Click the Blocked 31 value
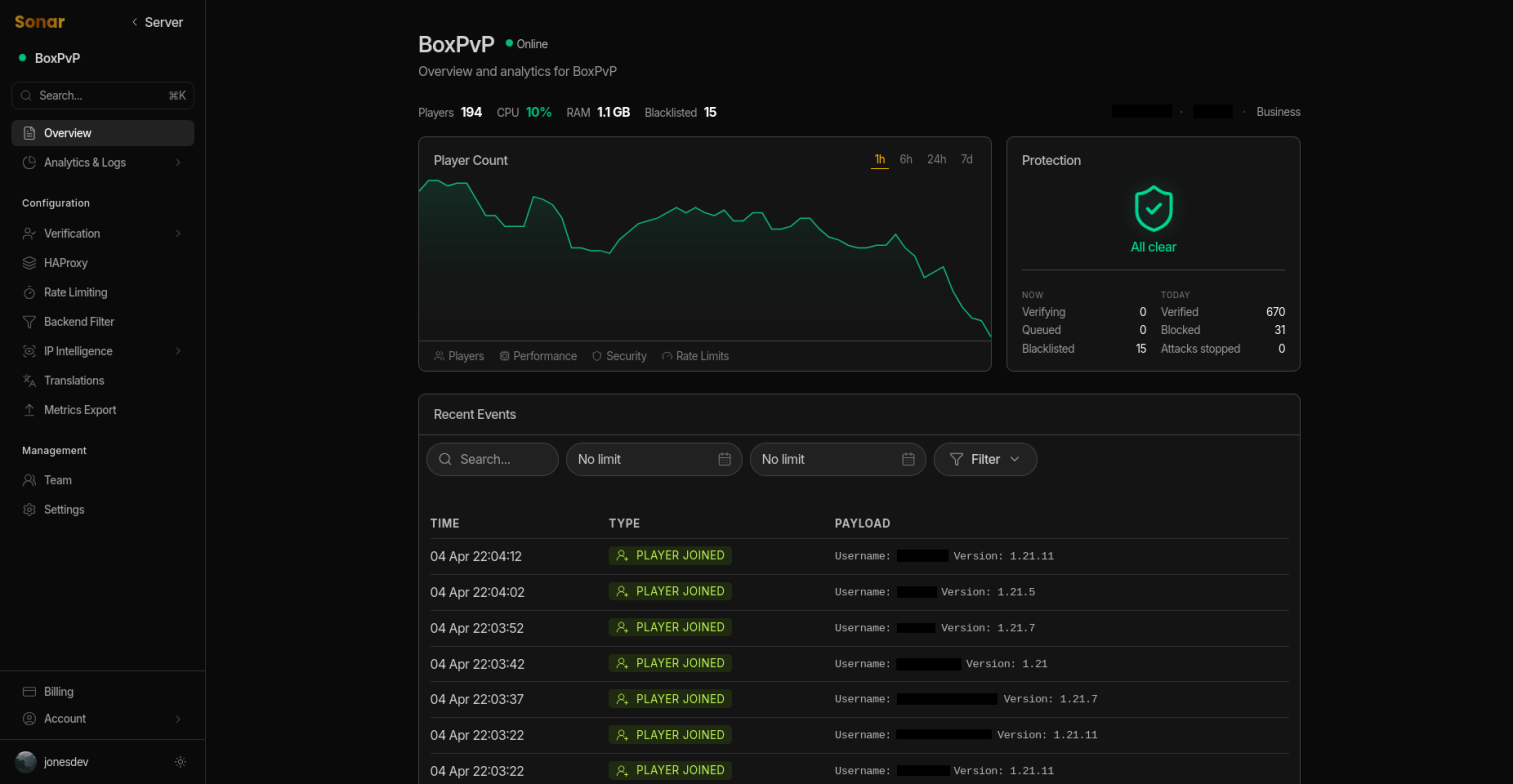Screen dimensions: 1513x784 click(x=1279, y=330)
